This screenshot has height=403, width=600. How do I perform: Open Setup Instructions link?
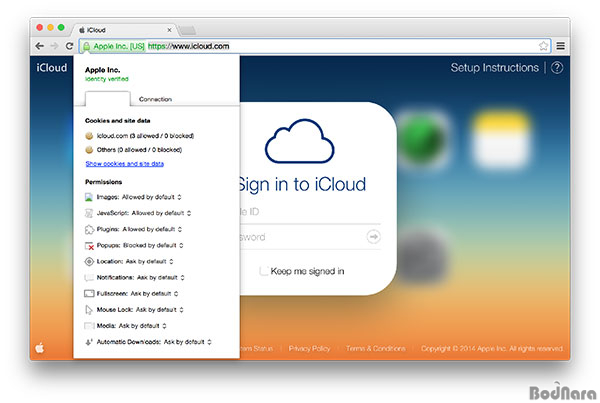tap(494, 68)
